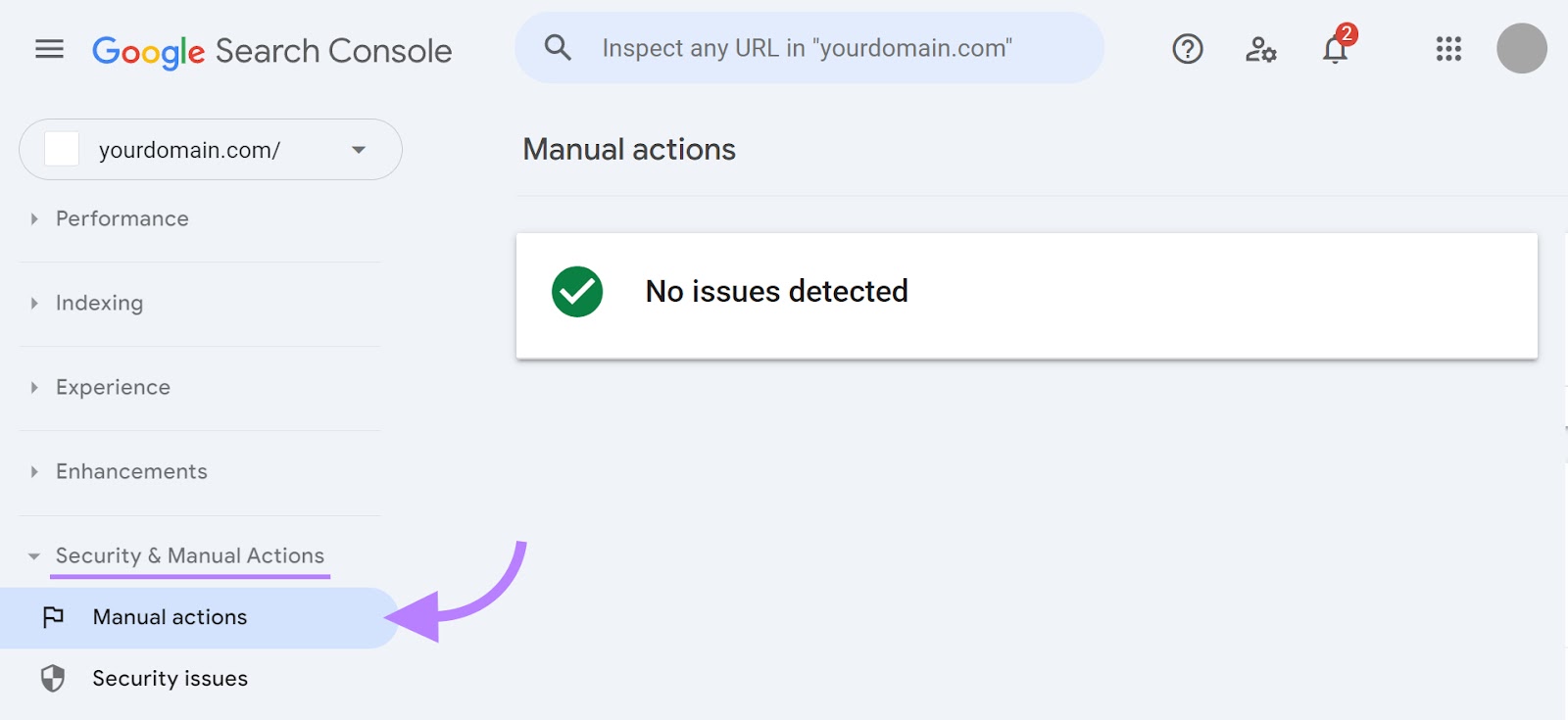Open the Help menu via question mark icon
The image size is (1568, 720).
point(1187,49)
